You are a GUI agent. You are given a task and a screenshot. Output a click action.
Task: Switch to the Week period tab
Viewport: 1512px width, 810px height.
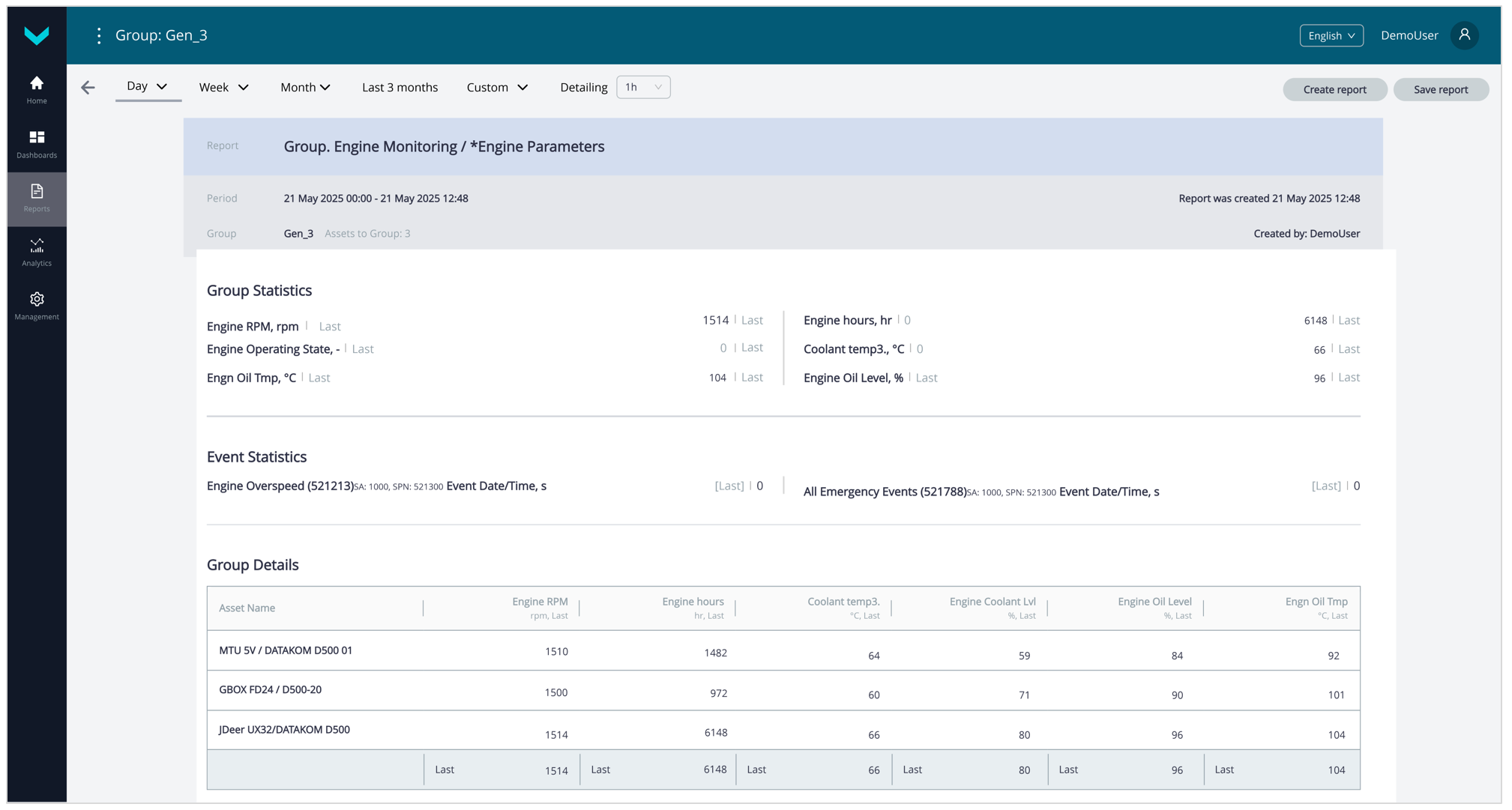coord(223,88)
